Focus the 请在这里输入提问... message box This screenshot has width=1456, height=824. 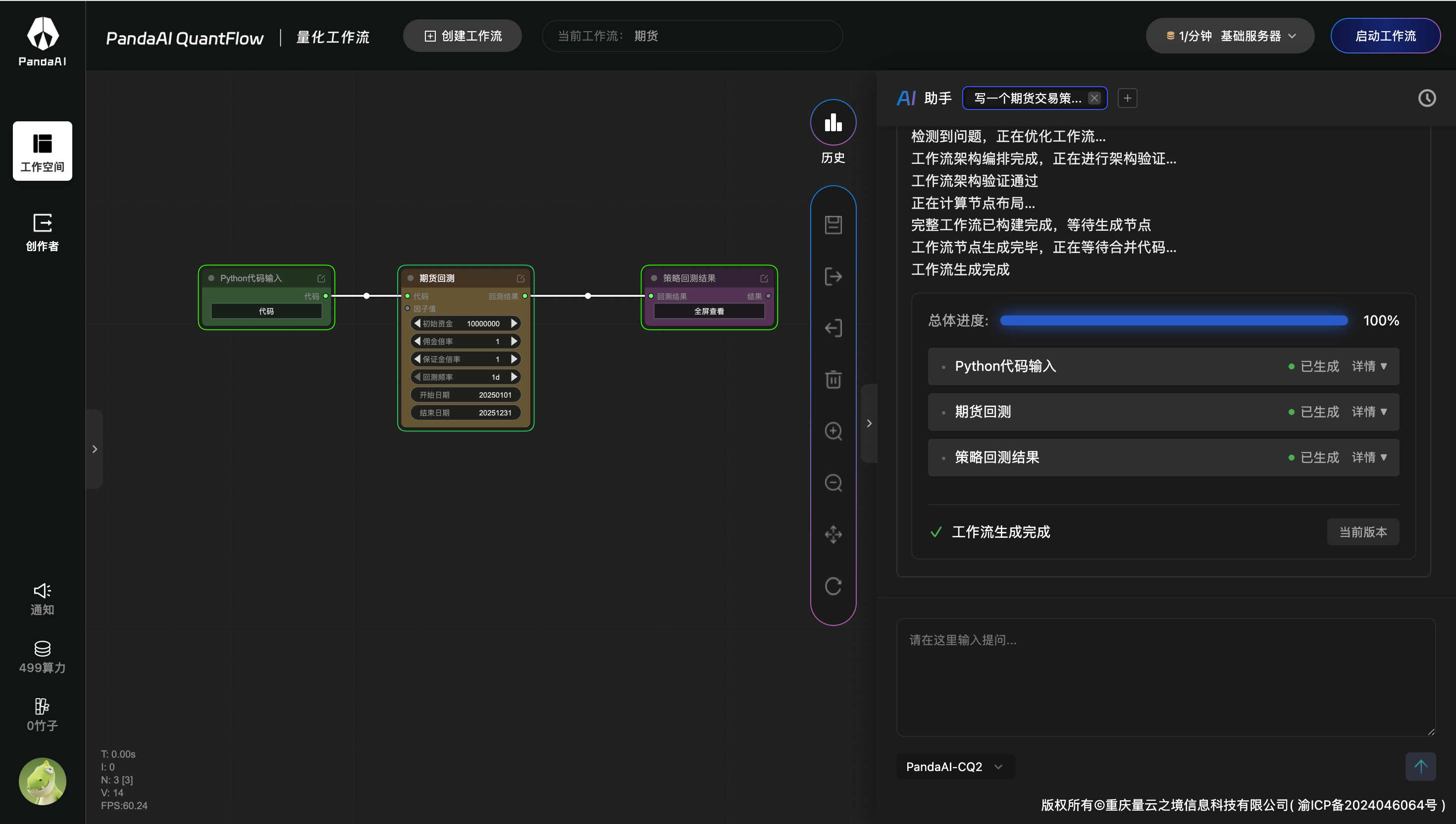click(x=1166, y=677)
